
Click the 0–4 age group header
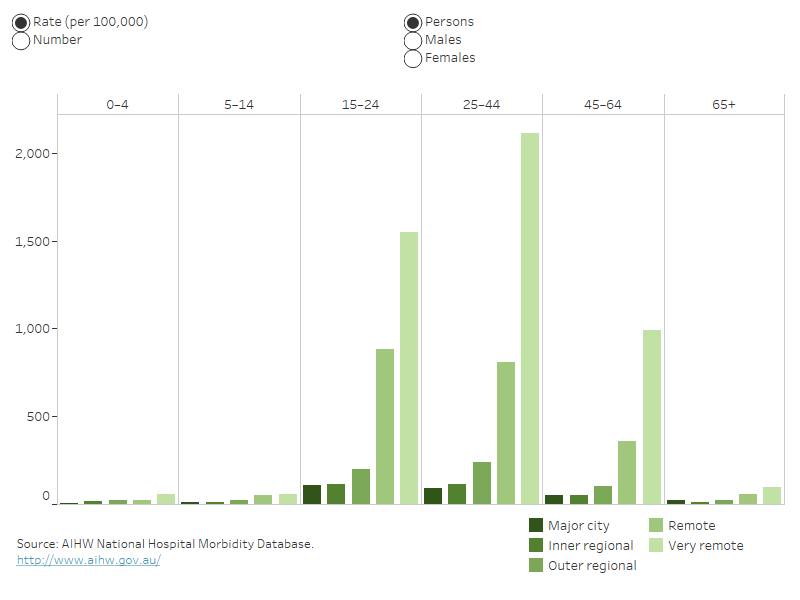coord(118,105)
